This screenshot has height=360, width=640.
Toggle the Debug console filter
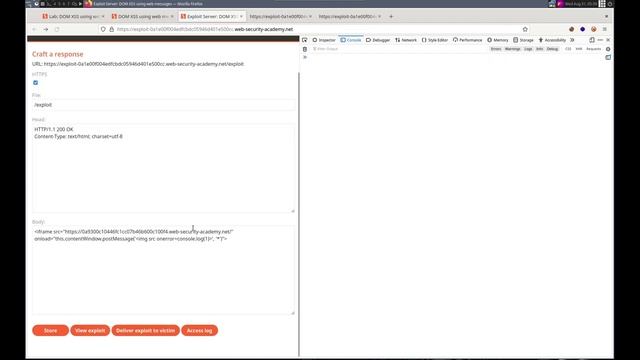(x=552, y=49)
